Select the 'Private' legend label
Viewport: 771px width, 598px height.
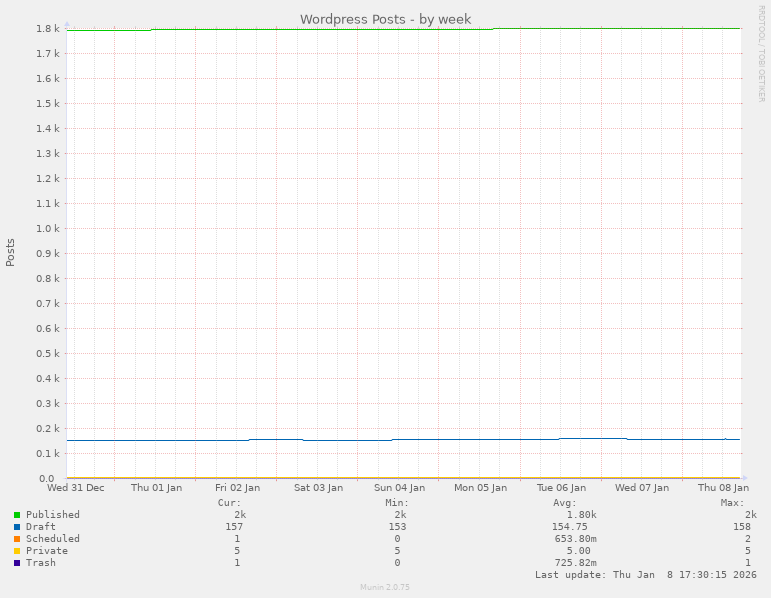pyautogui.click(x=47, y=551)
